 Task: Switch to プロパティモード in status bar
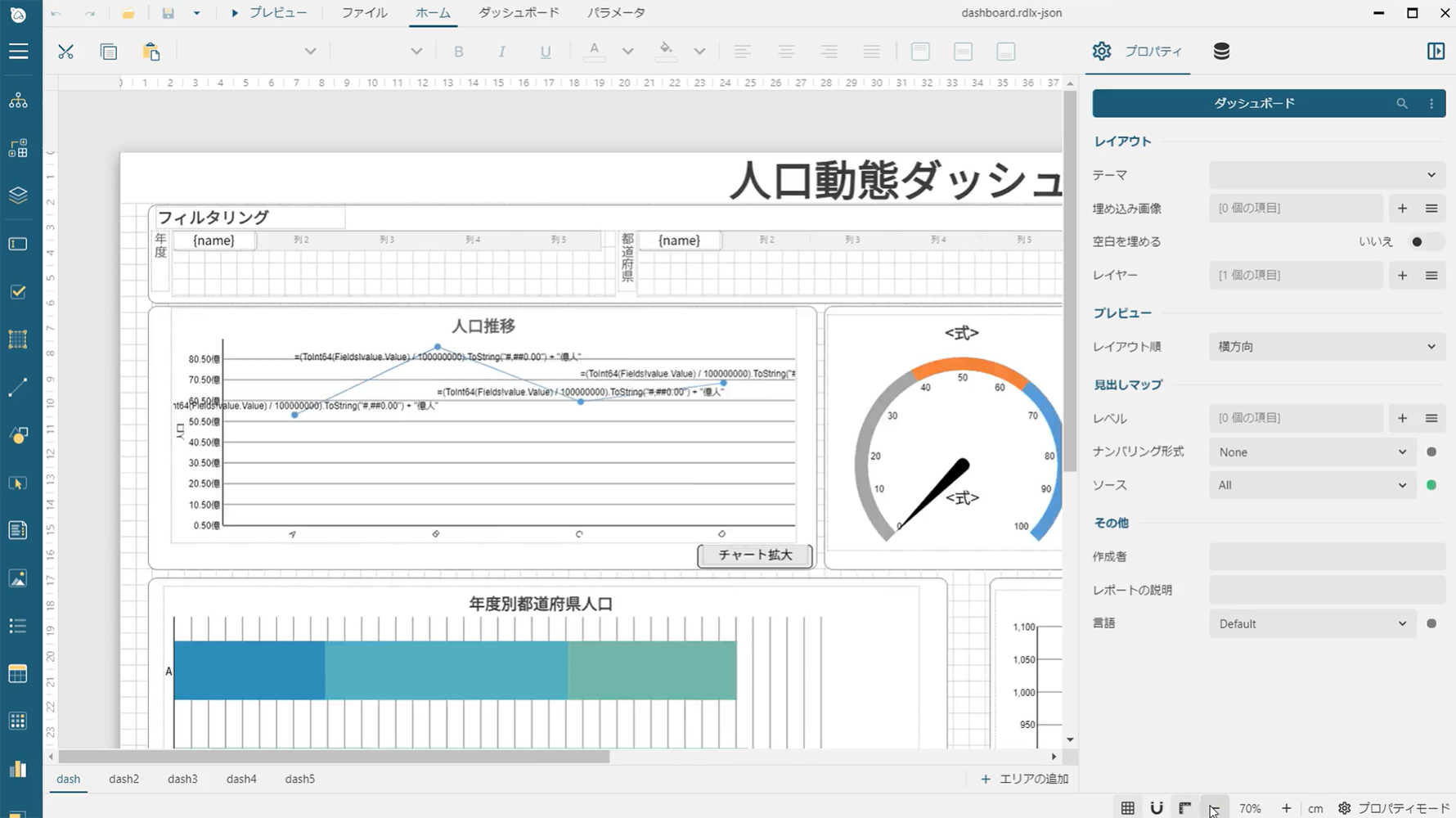(x=1394, y=808)
